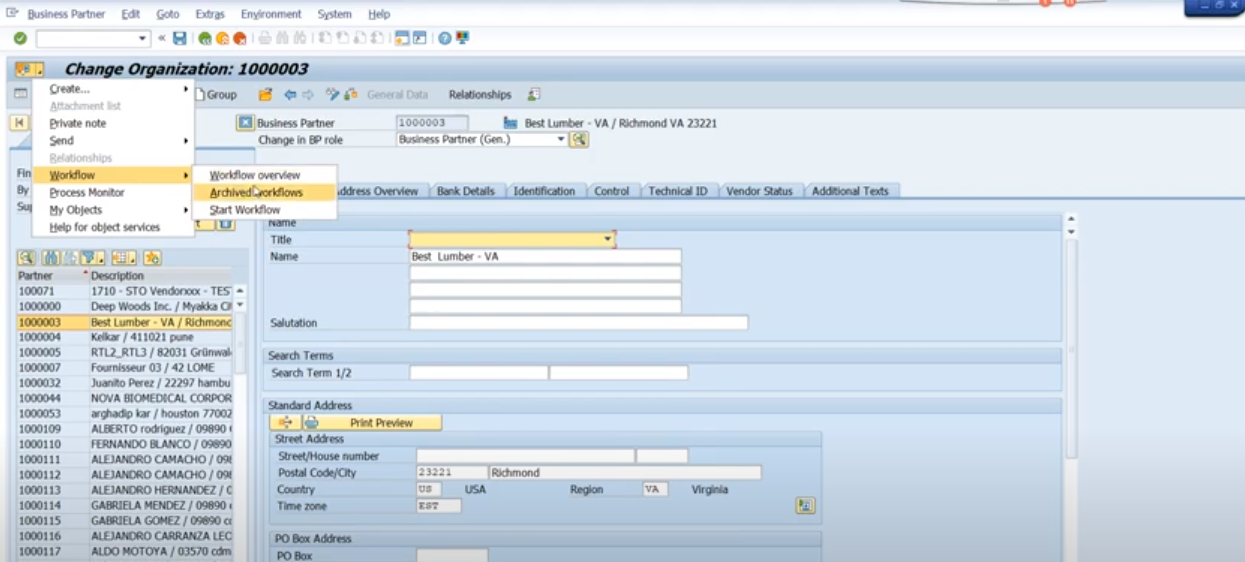Click the red Cancel icon in toolbar
The width and height of the screenshot is (1245, 562).
tap(240, 38)
